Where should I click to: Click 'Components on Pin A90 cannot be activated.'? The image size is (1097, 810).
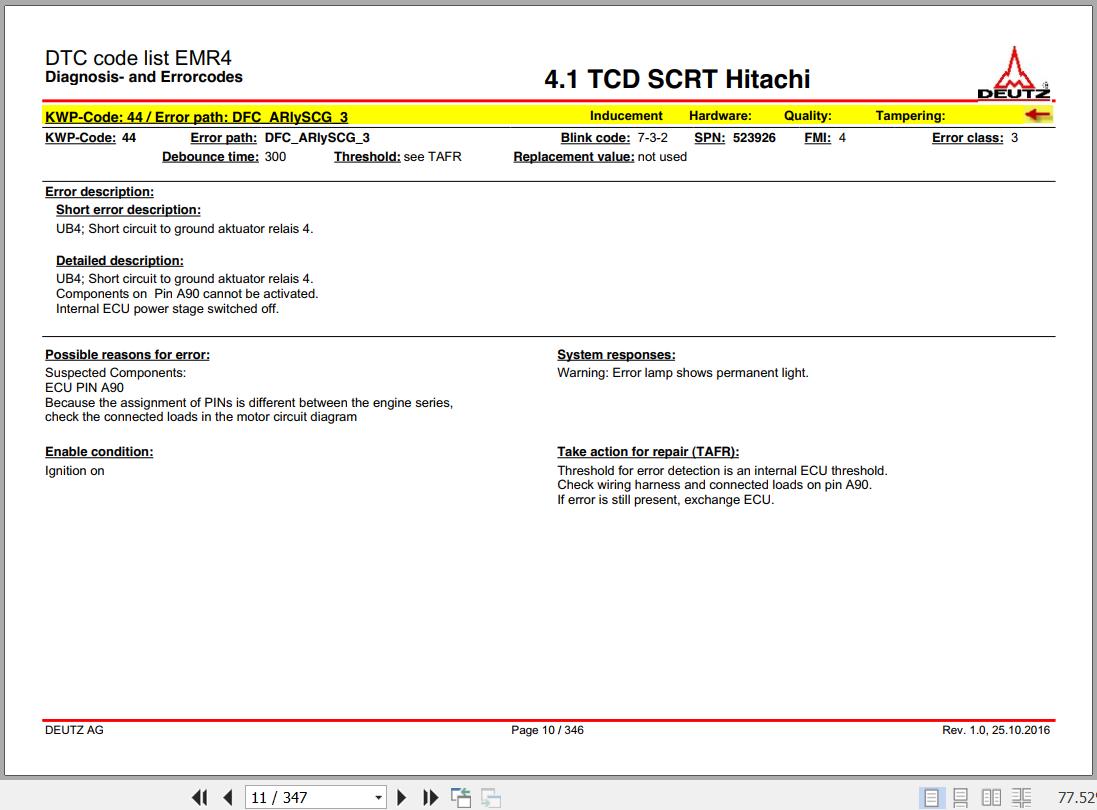click(x=187, y=294)
